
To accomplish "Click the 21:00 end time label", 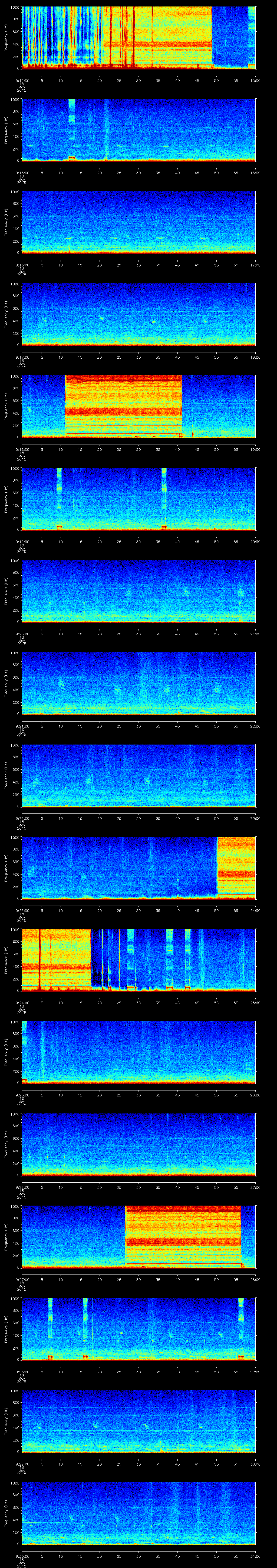I will 256,634.
